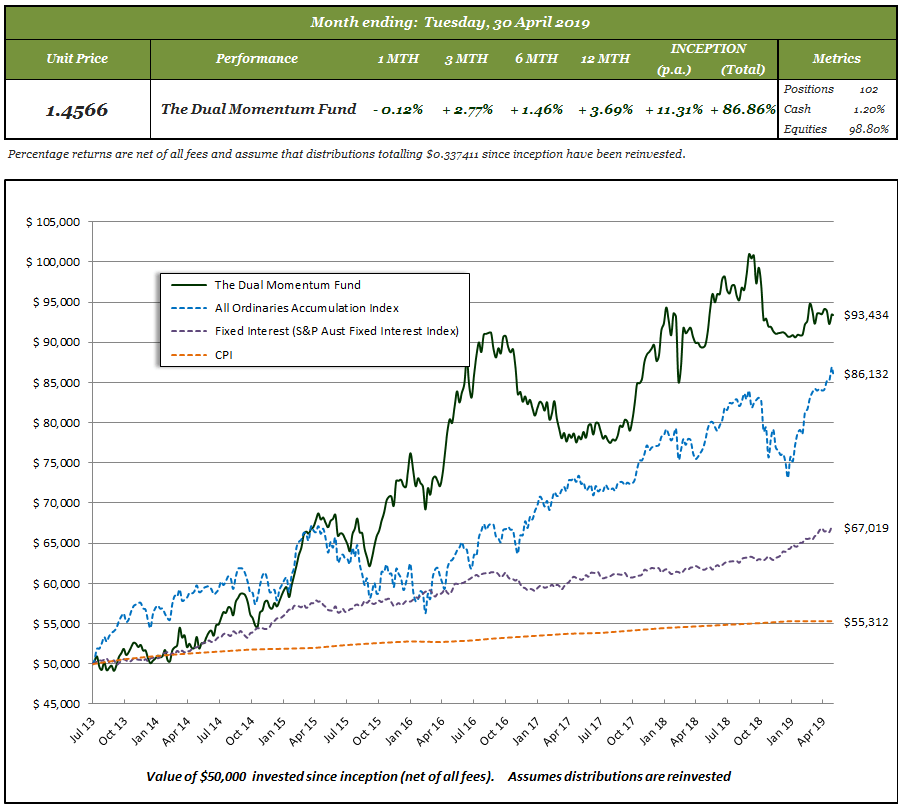The image size is (898, 808).
Task: Click the 12 MTH column header
Action: pyautogui.click(x=604, y=58)
